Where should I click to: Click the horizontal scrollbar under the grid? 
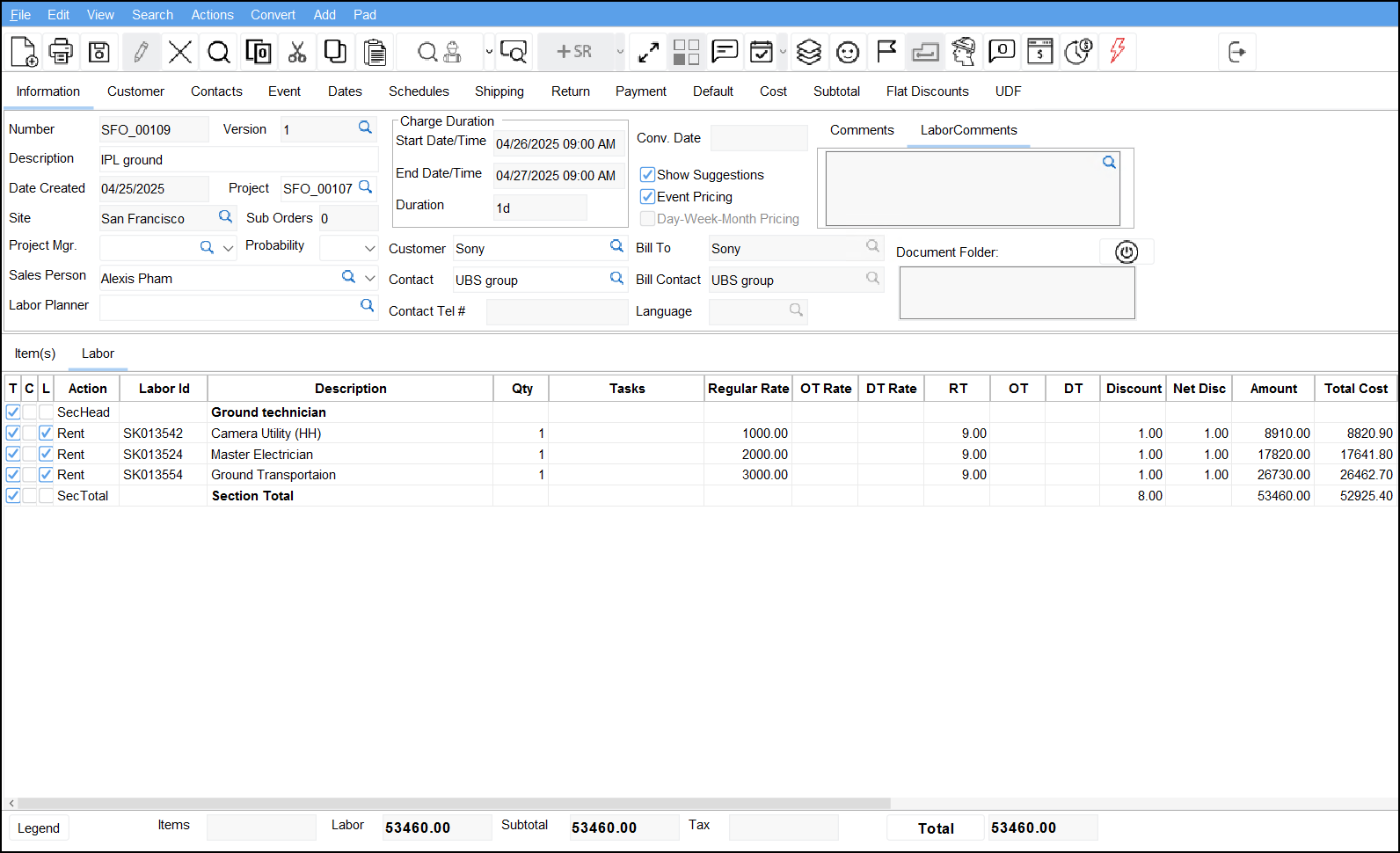(x=453, y=803)
